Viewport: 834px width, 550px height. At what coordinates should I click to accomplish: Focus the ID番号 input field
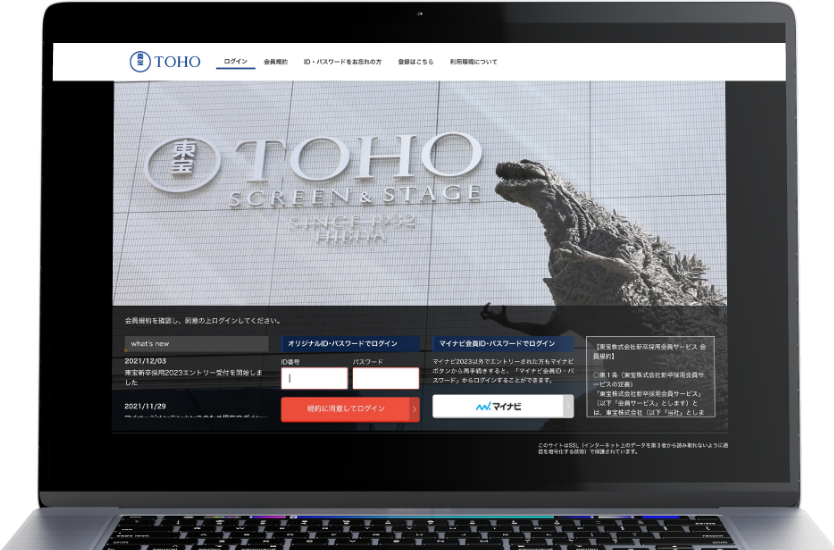click(x=314, y=378)
